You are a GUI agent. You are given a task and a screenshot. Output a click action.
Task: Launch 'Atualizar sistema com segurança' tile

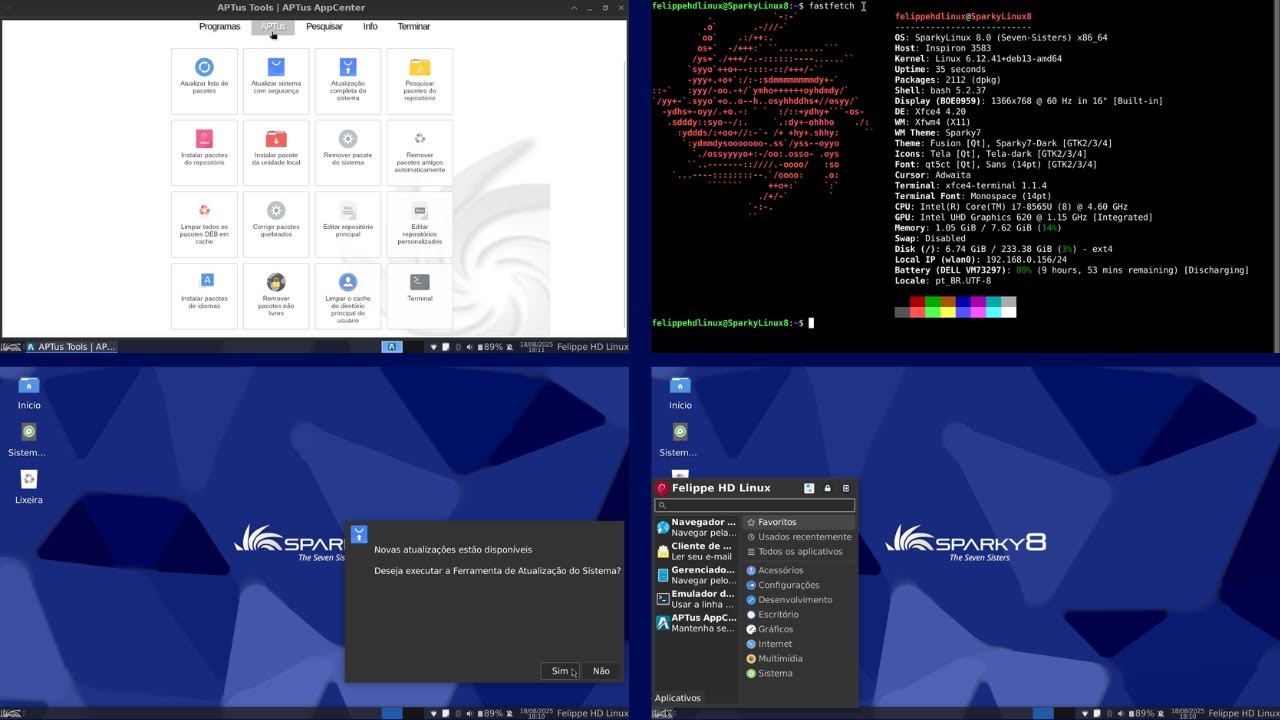[x=276, y=81]
